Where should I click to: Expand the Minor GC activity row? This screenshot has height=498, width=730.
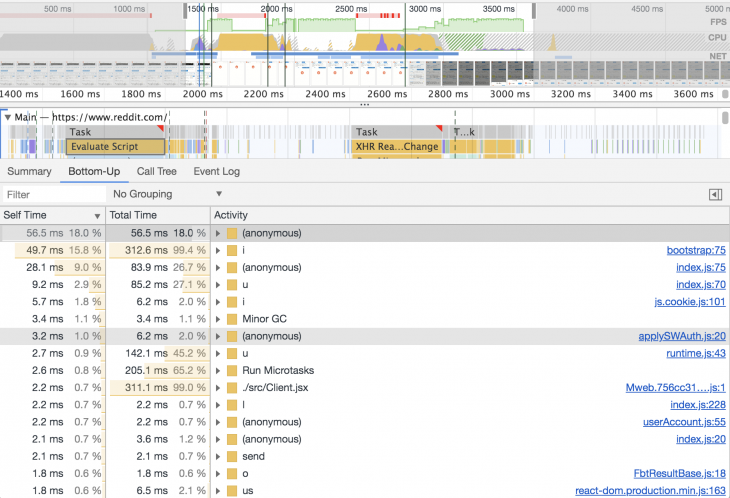(217, 319)
